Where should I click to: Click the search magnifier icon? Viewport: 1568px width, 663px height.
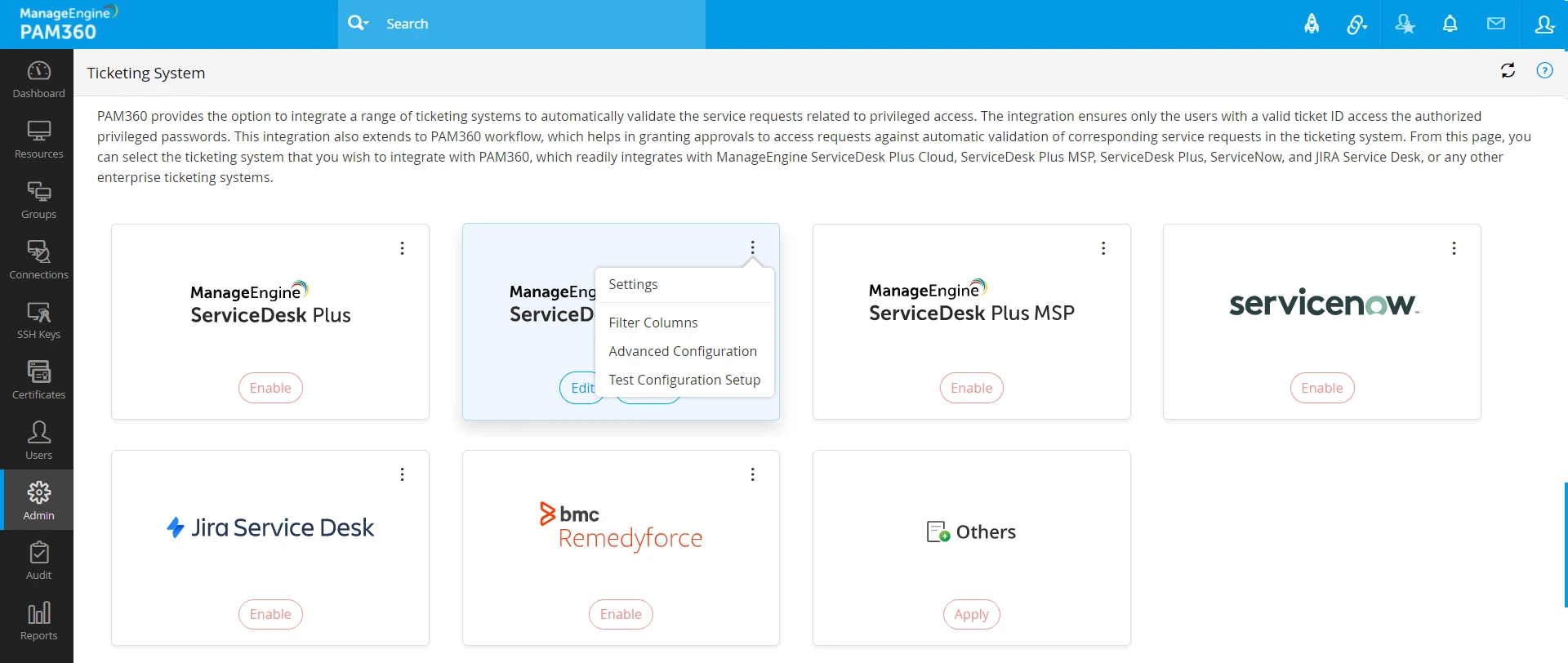point(359,23)
